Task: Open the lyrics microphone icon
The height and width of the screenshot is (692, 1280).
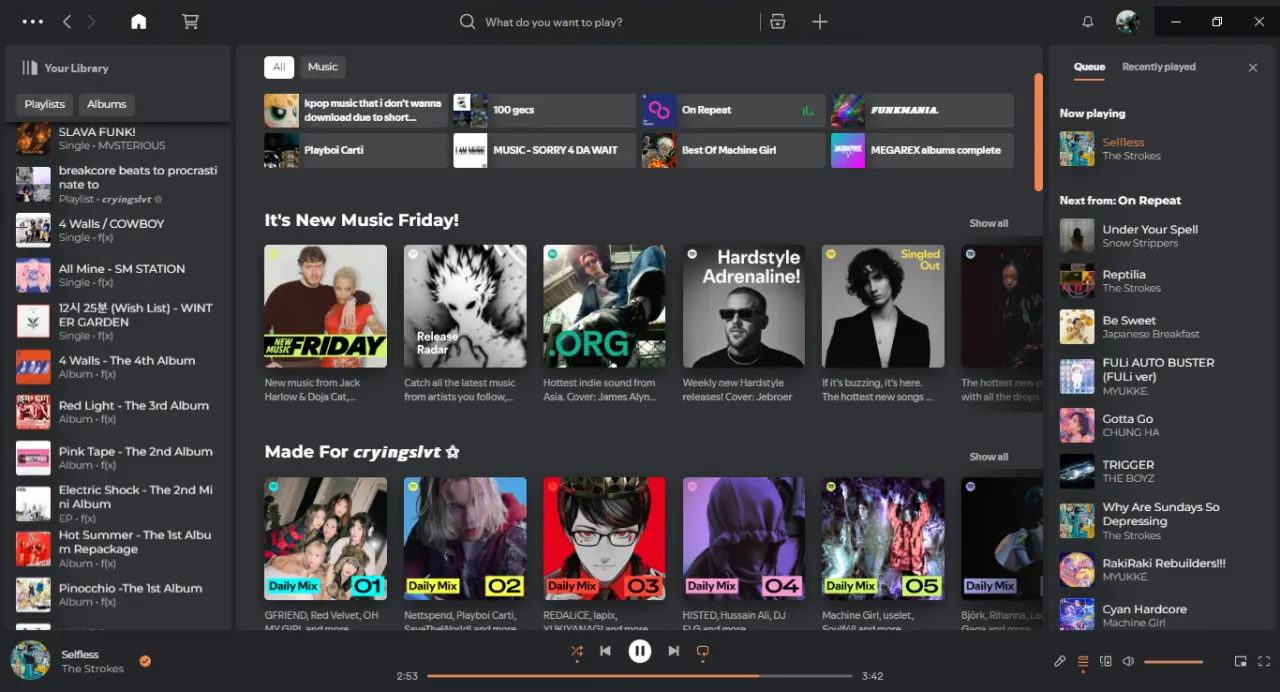Action: click(1061, 661)
